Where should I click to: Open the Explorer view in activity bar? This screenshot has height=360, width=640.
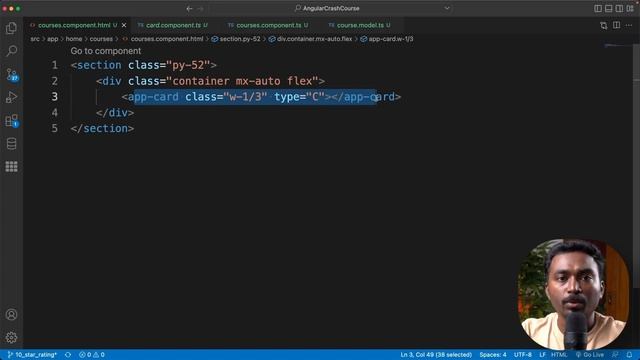coord(11,28)
